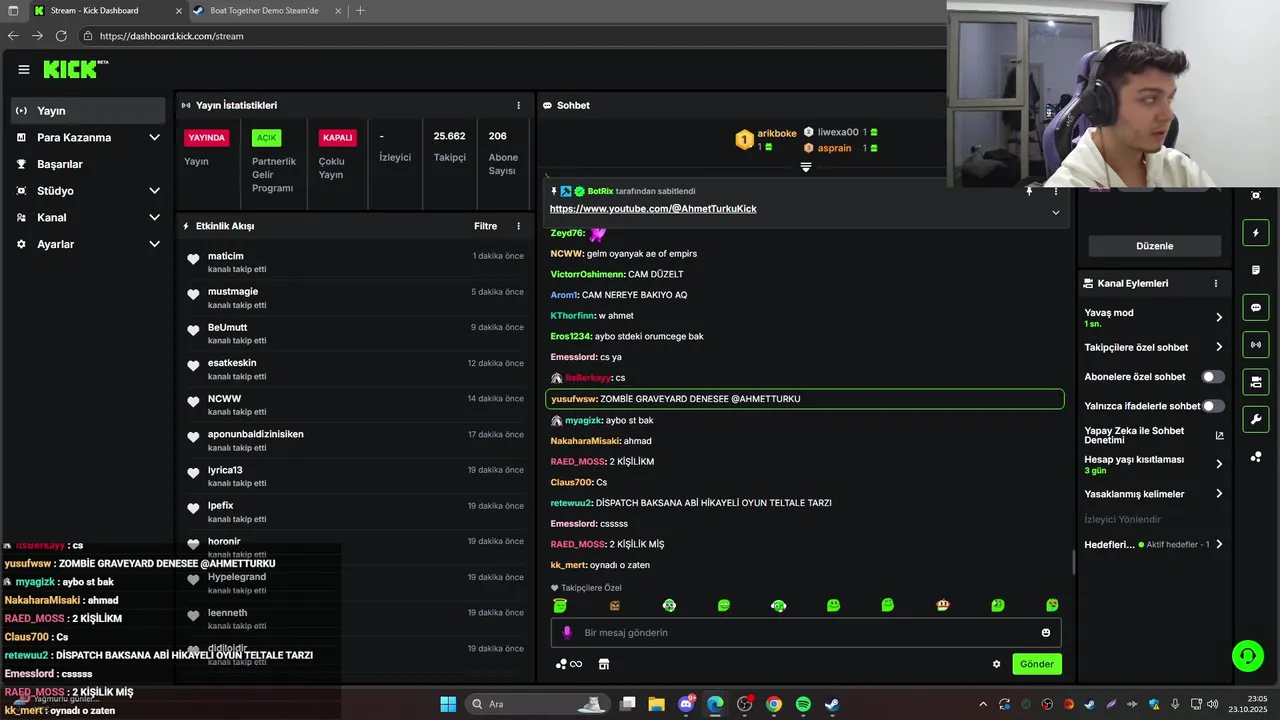
Task: Reload the page with the browser refresh button
Action: [61, 36]
